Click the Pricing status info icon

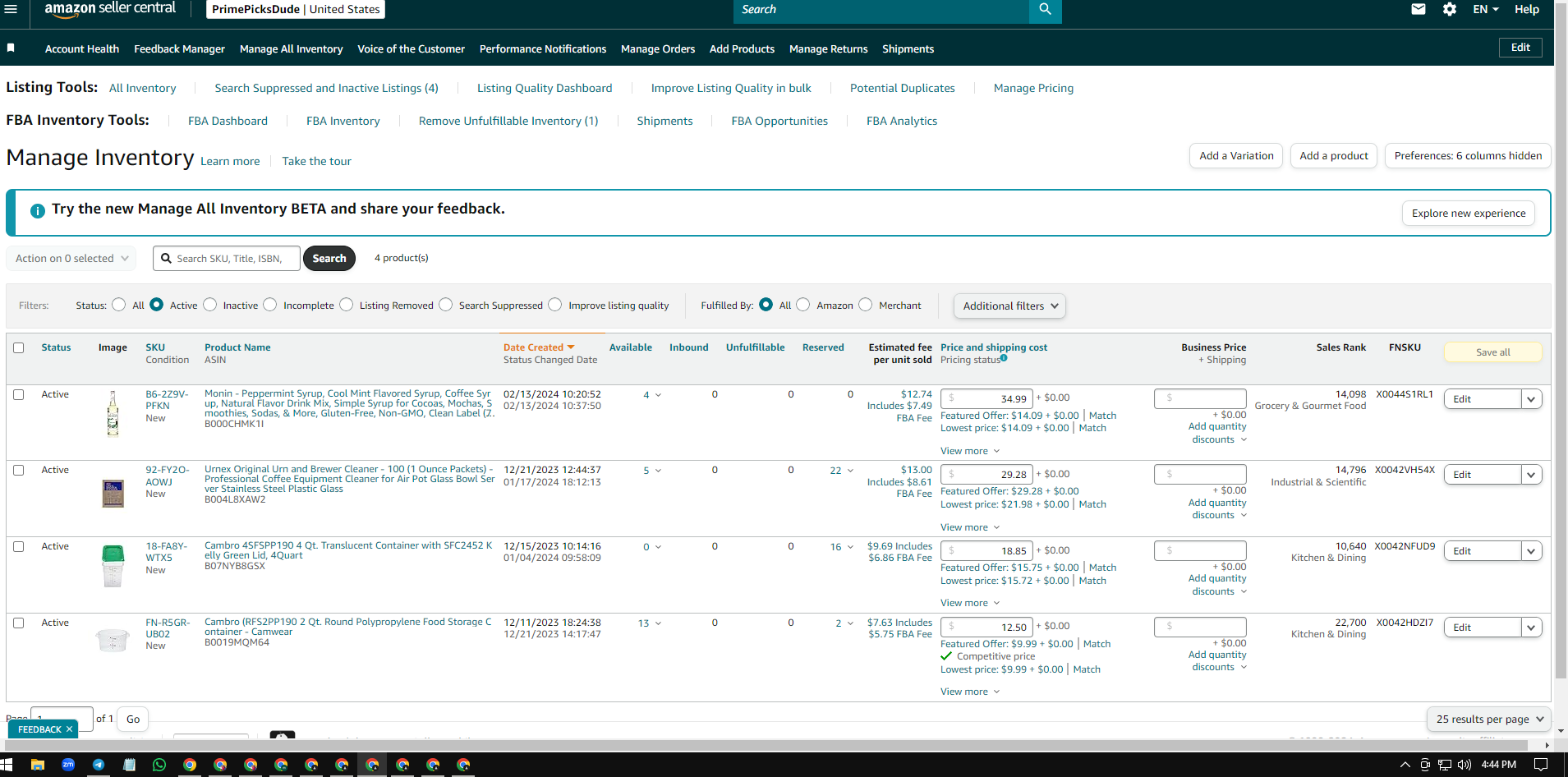(1004, 358)
